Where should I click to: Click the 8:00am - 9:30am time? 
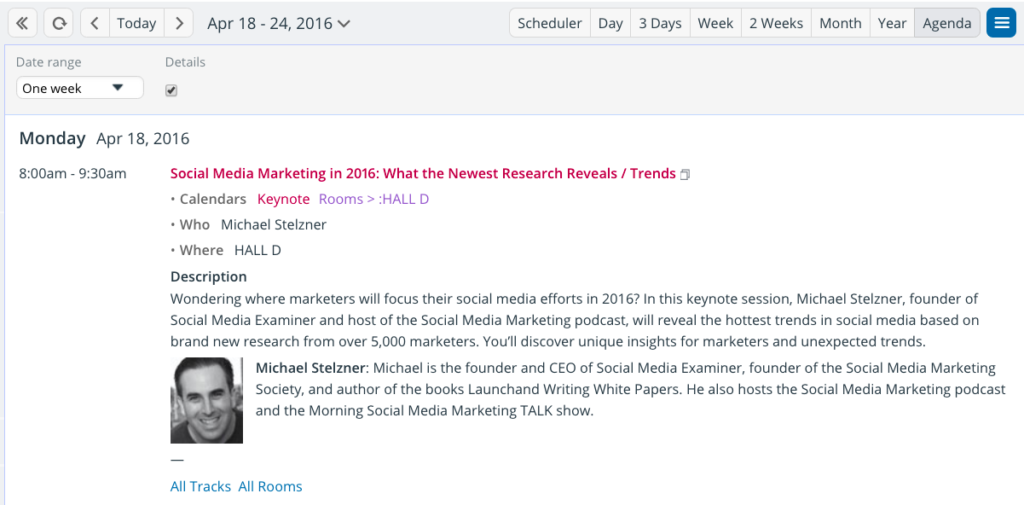[72, 174]
